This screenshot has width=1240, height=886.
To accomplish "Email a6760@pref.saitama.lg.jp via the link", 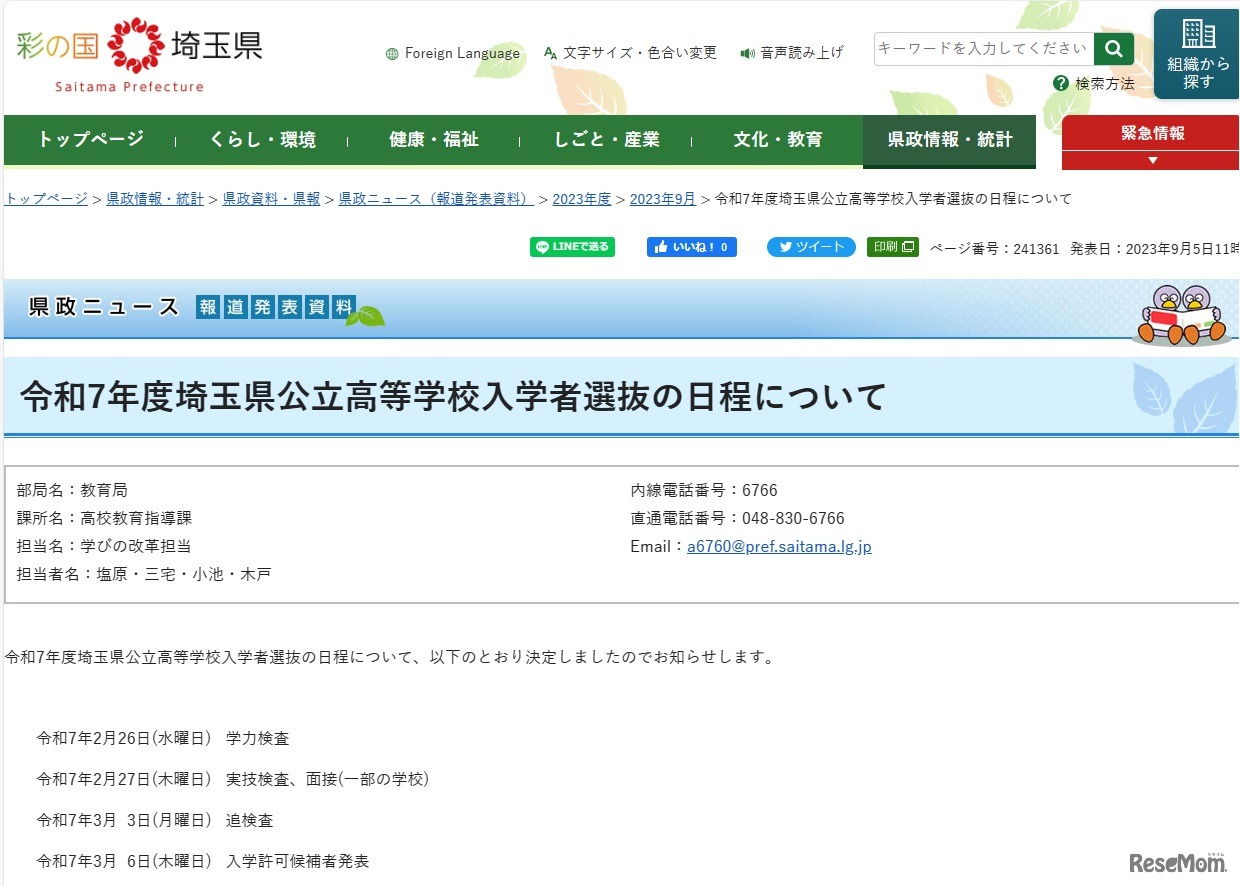I will coord(778,546).
